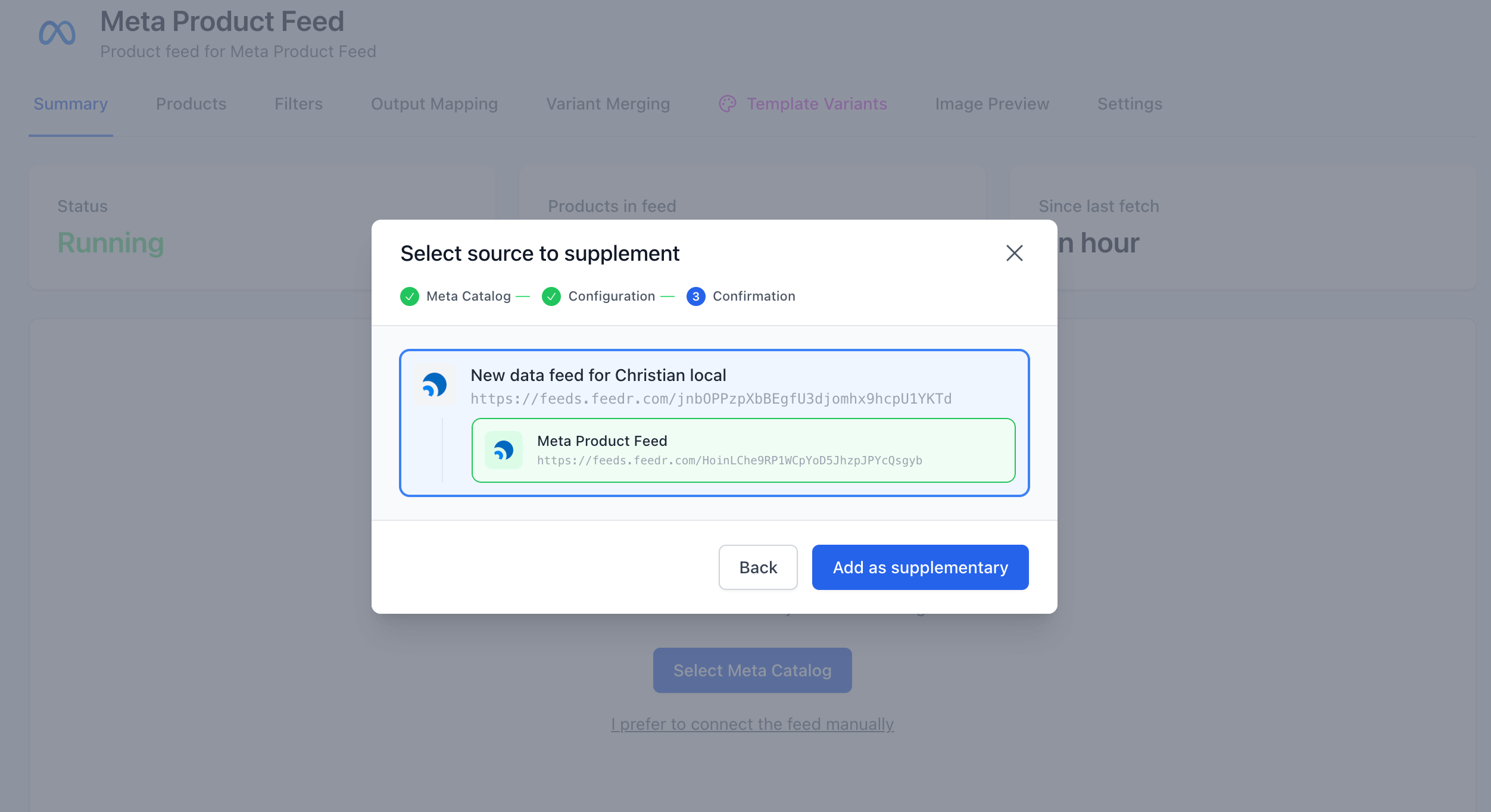Open the Summary tab
Viewport: 1491px width, 812px height.
[70, 104]
